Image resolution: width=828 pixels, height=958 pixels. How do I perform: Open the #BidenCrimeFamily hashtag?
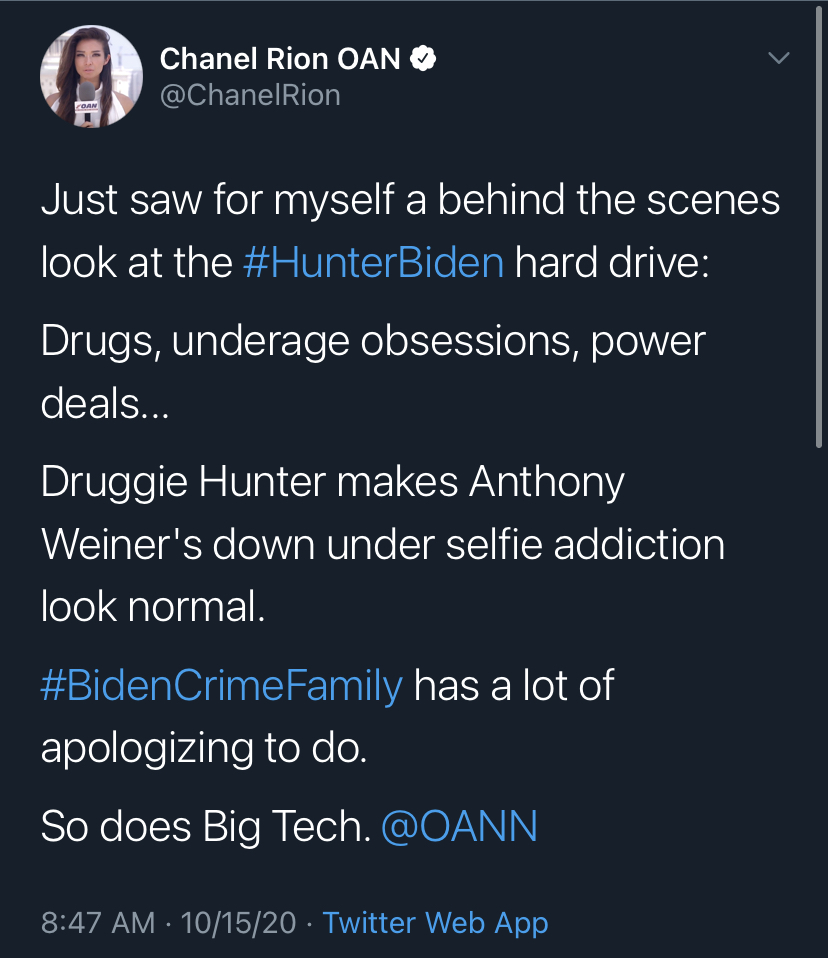click(x=221, y=686)
